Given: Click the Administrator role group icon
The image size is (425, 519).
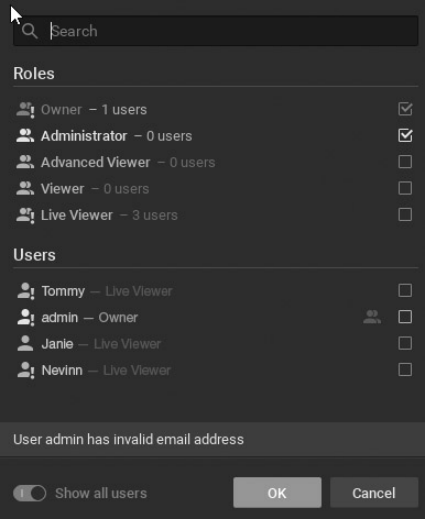Looking at the screenshot, I should click(25, 136).
